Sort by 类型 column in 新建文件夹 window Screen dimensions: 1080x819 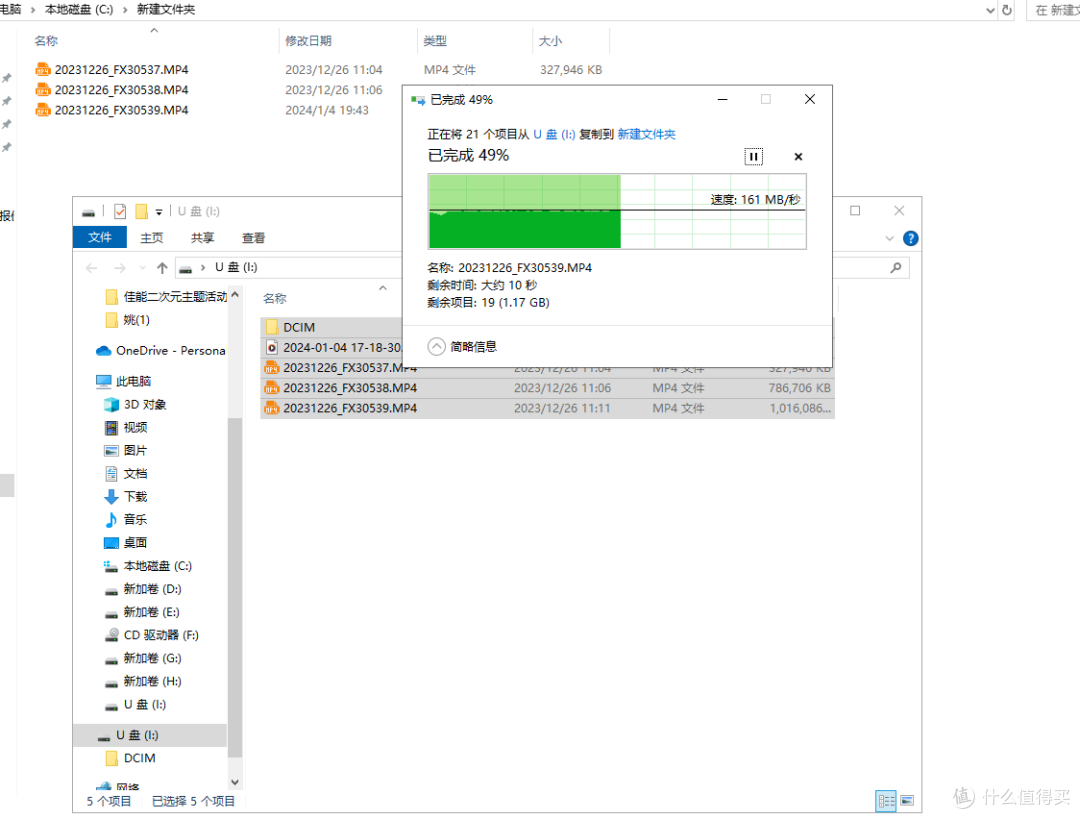tap(435, 41)
